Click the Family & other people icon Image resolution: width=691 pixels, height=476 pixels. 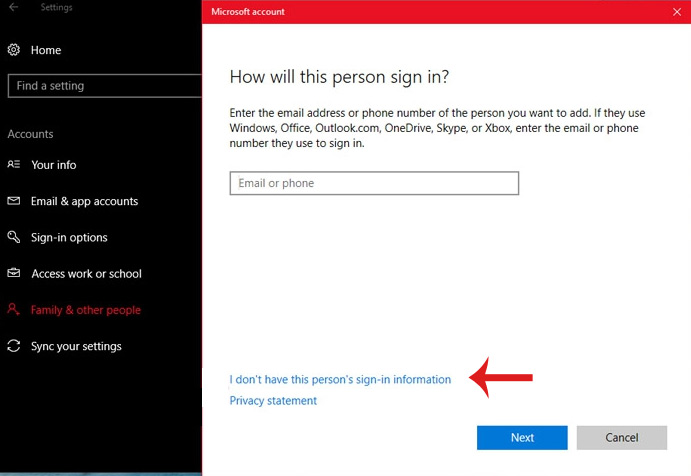click(14, 309)
